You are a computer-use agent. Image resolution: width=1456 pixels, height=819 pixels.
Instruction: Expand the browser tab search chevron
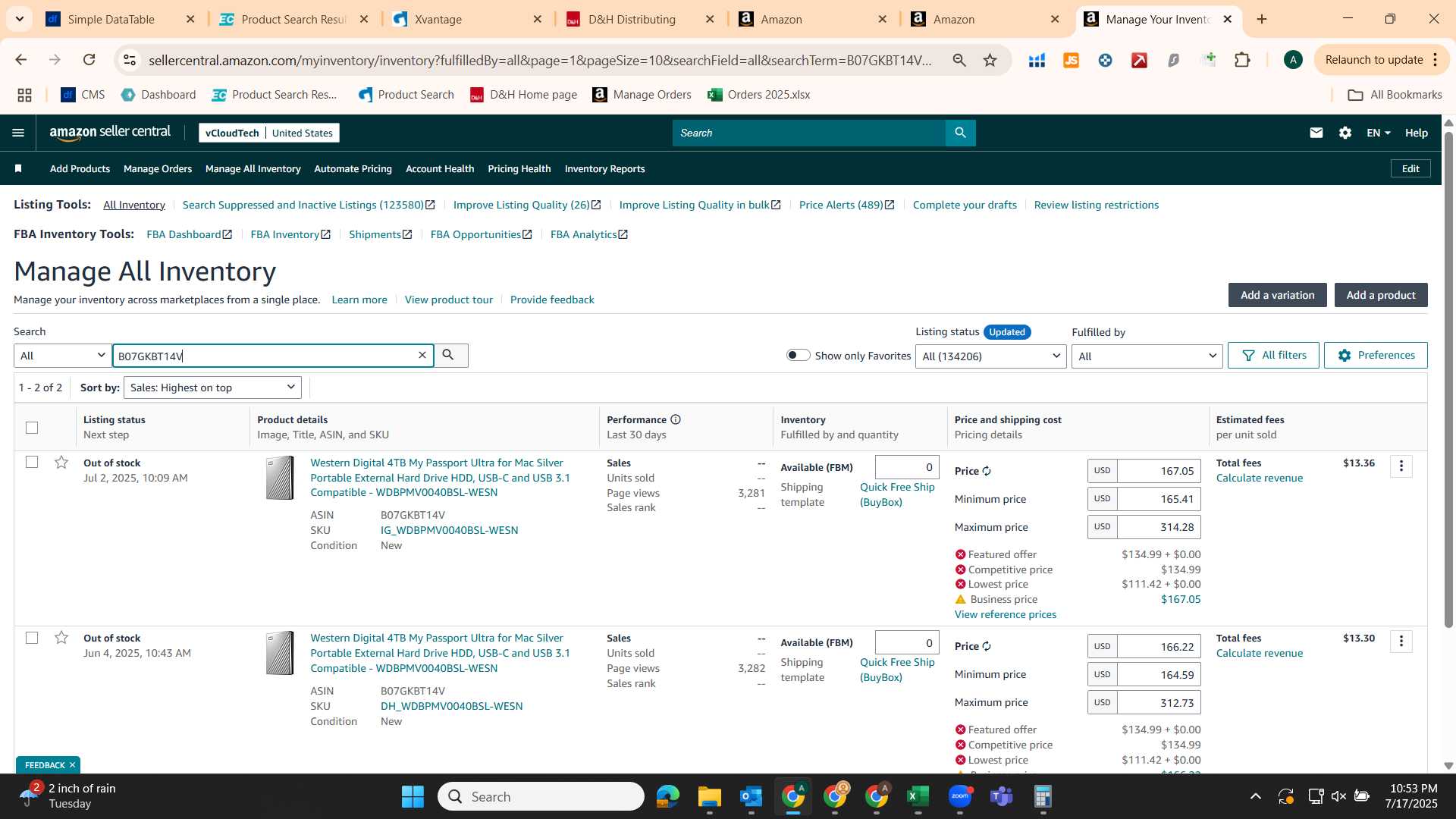[x=19, y=19]
